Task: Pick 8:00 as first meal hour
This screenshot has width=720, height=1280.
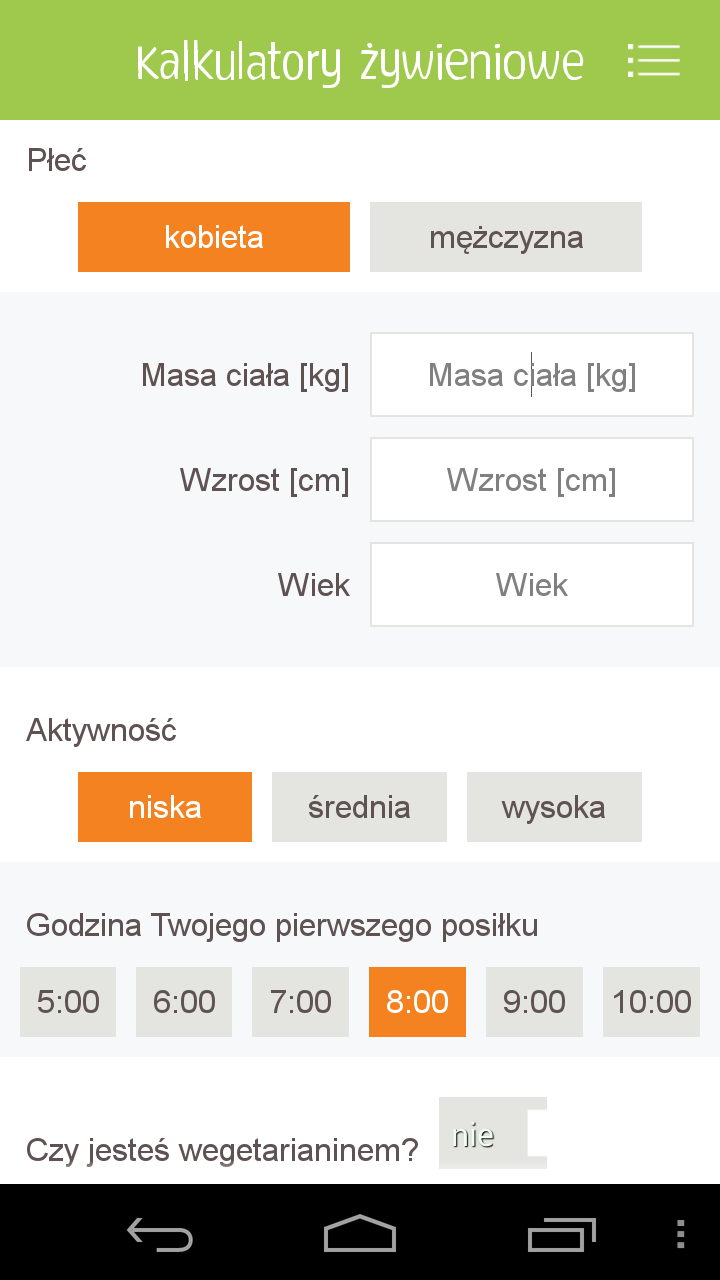Action: pos(417,1002)
